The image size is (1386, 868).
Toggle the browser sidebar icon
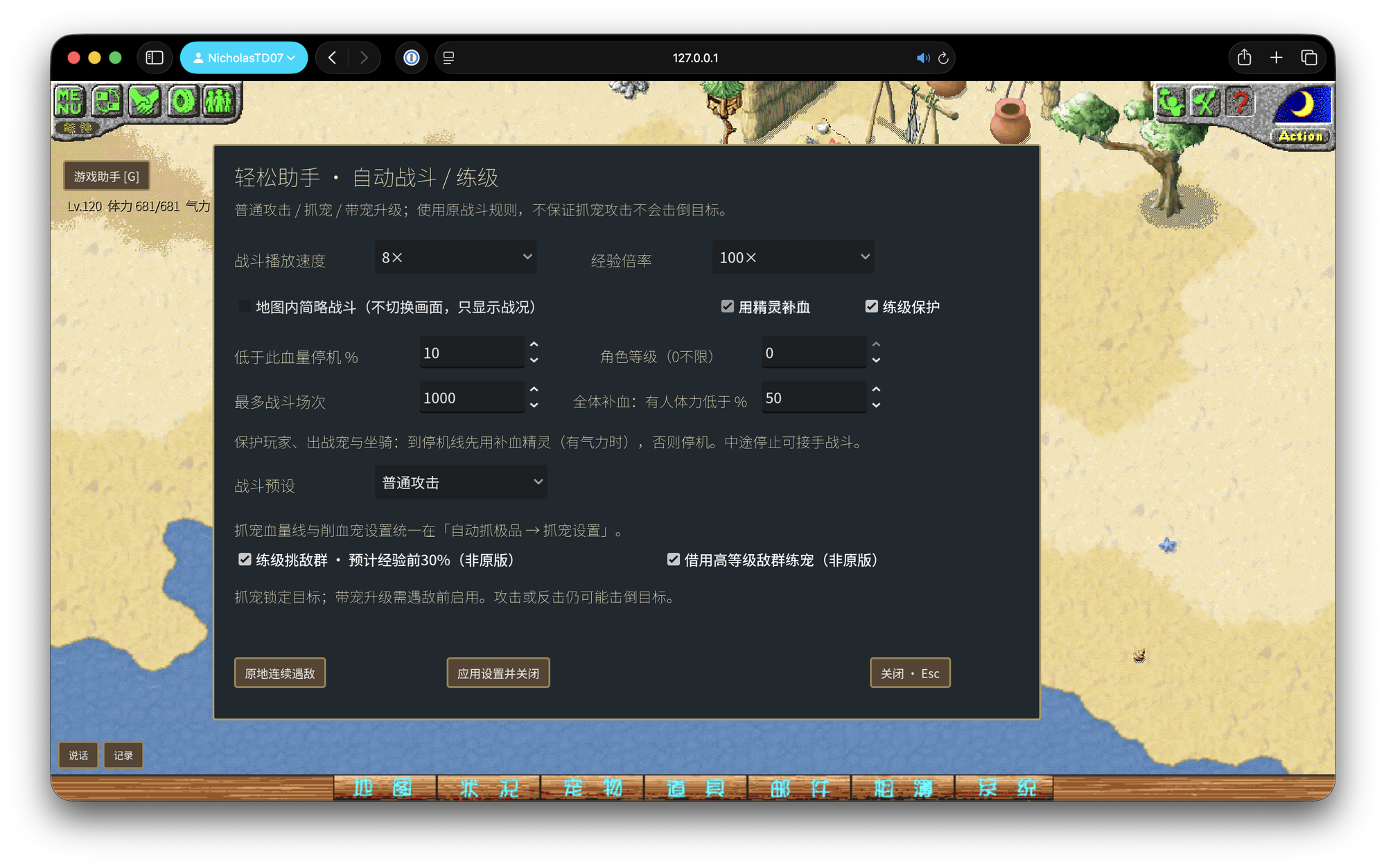155,57
